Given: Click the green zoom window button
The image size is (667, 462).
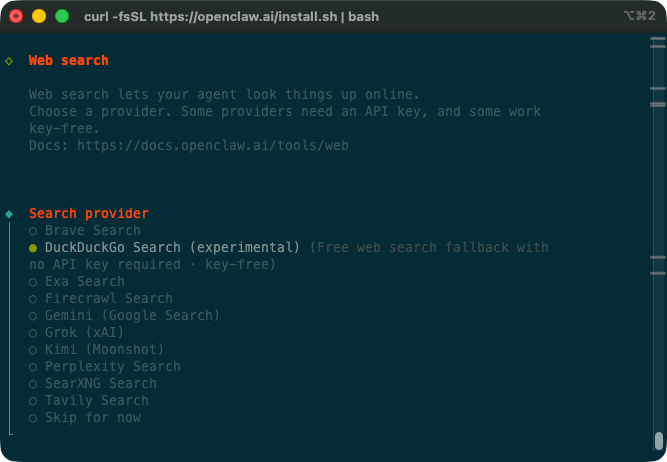Looking at the screenshot, I should [x=62, y=17].
